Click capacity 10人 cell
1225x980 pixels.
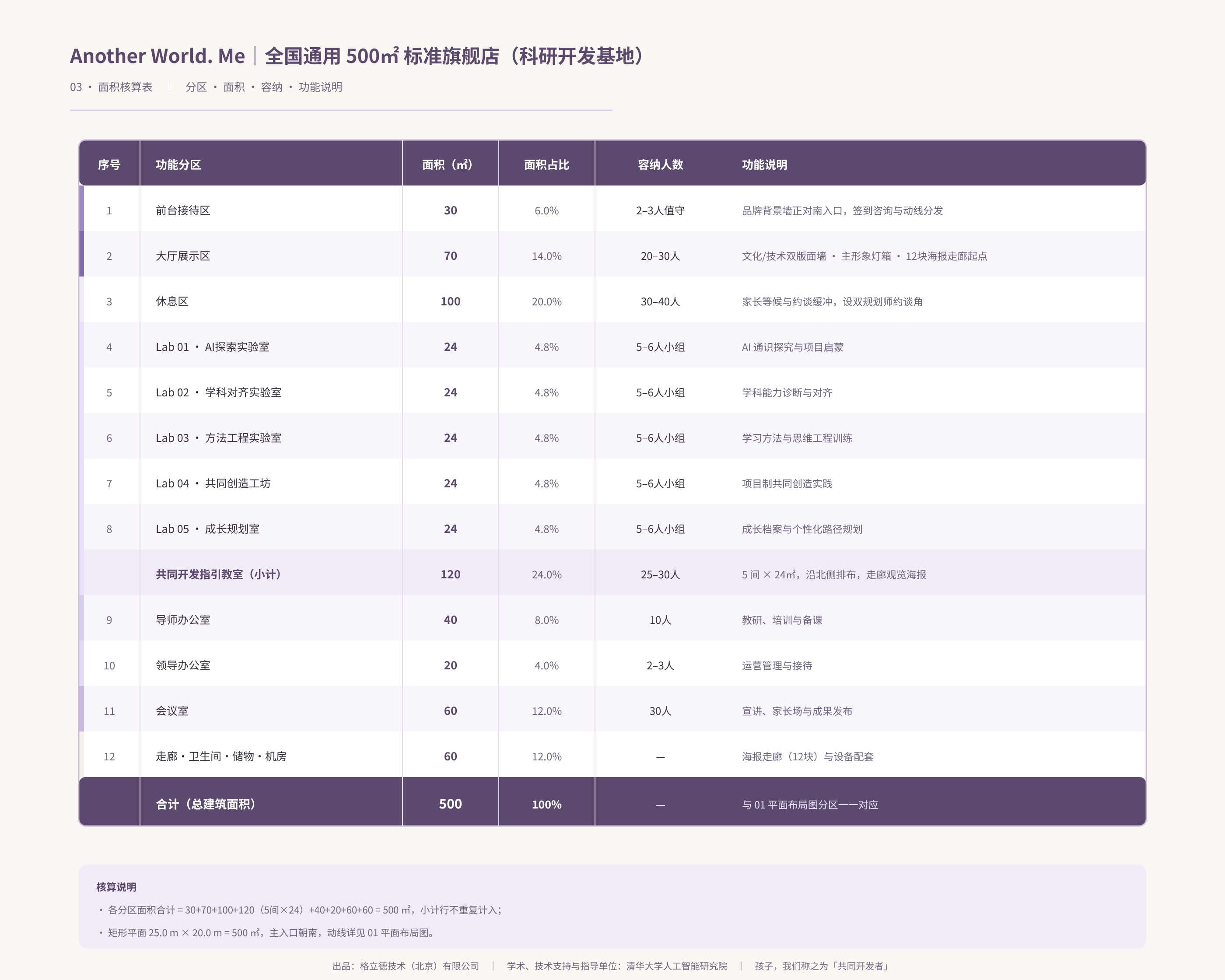click(660, 619)
